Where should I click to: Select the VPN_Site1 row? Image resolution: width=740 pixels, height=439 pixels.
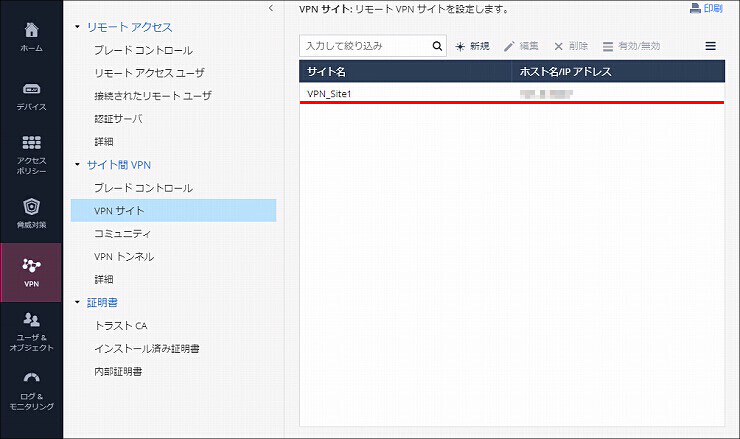(x=512, y=93)
